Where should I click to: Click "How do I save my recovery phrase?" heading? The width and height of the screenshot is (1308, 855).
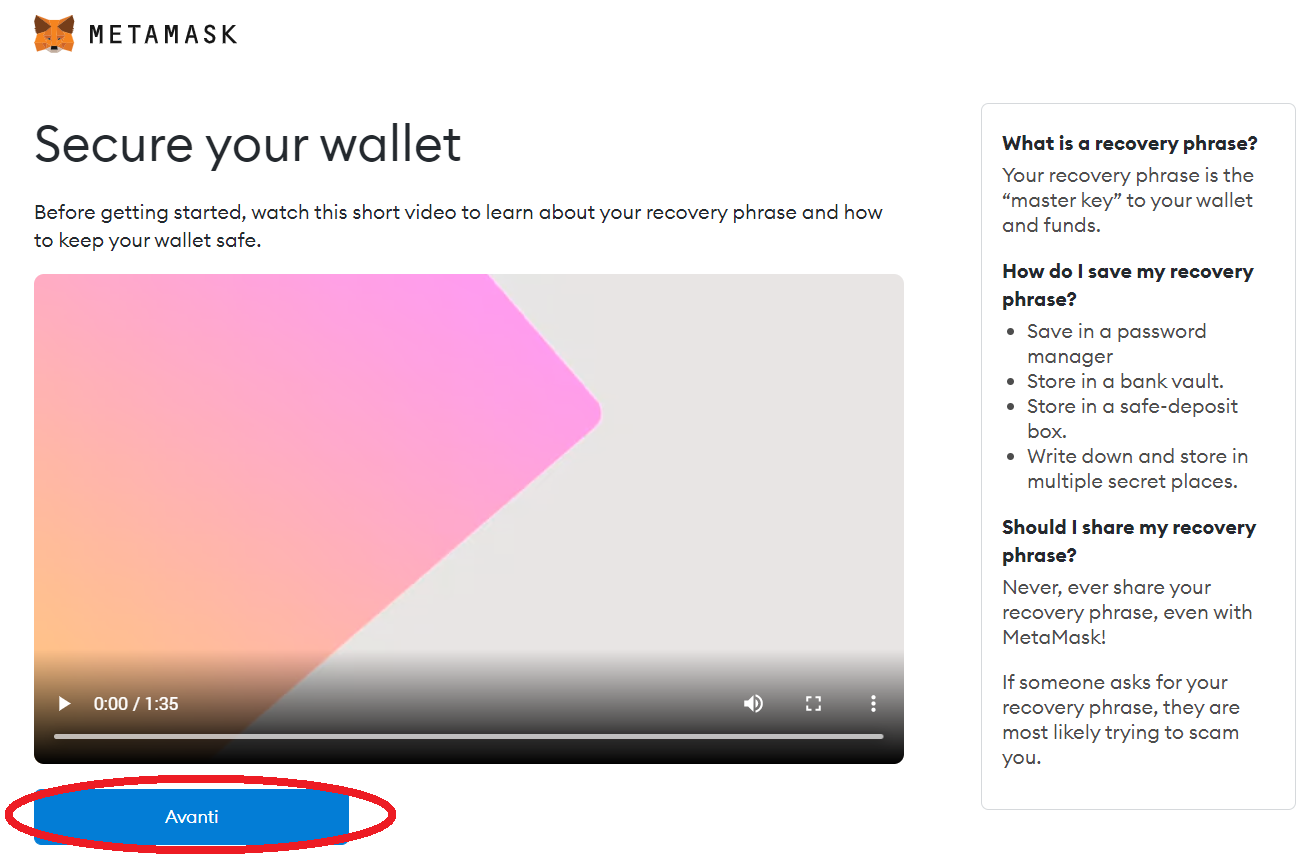click(x=1128, y=285)
